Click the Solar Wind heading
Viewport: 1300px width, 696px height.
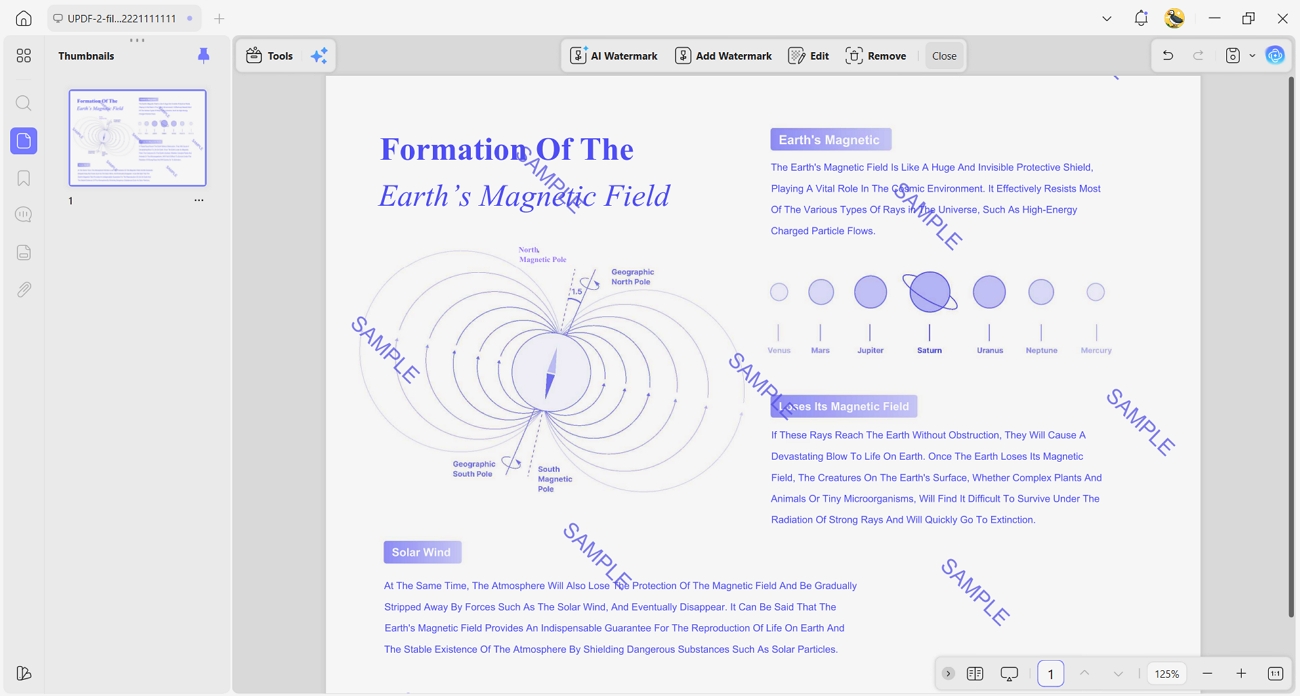422,552
